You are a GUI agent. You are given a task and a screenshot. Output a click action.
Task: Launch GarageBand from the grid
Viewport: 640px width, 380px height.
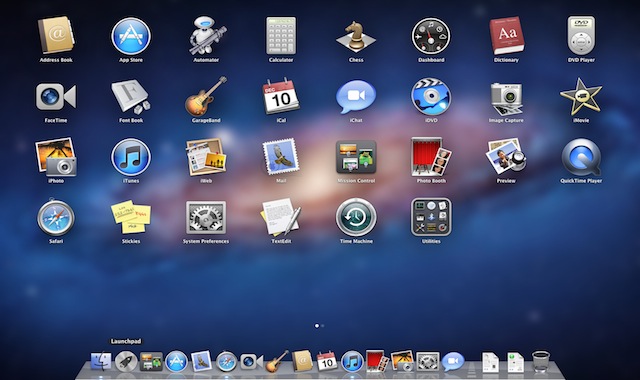[x=206, y=96]
